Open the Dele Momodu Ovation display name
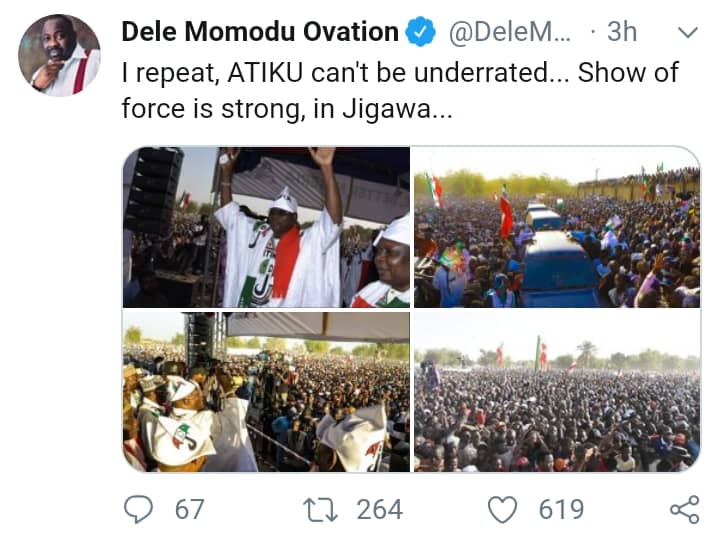The height and width of the screenshot is (554, 720). pos(260,32)
